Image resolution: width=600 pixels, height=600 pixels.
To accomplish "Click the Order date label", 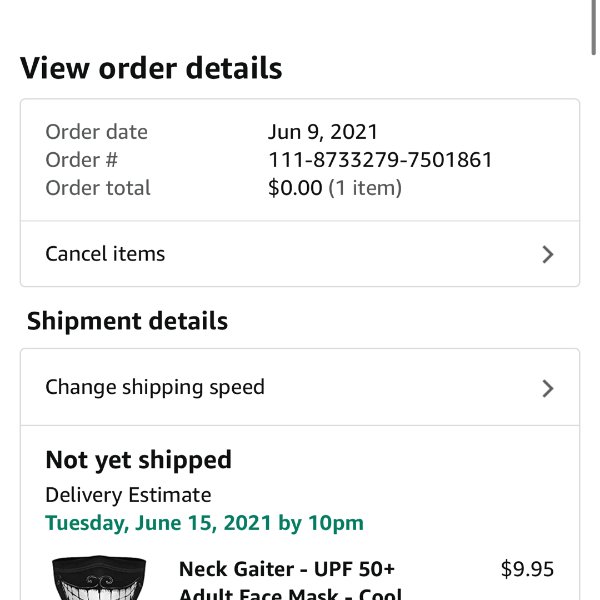I will coord(96,132).
